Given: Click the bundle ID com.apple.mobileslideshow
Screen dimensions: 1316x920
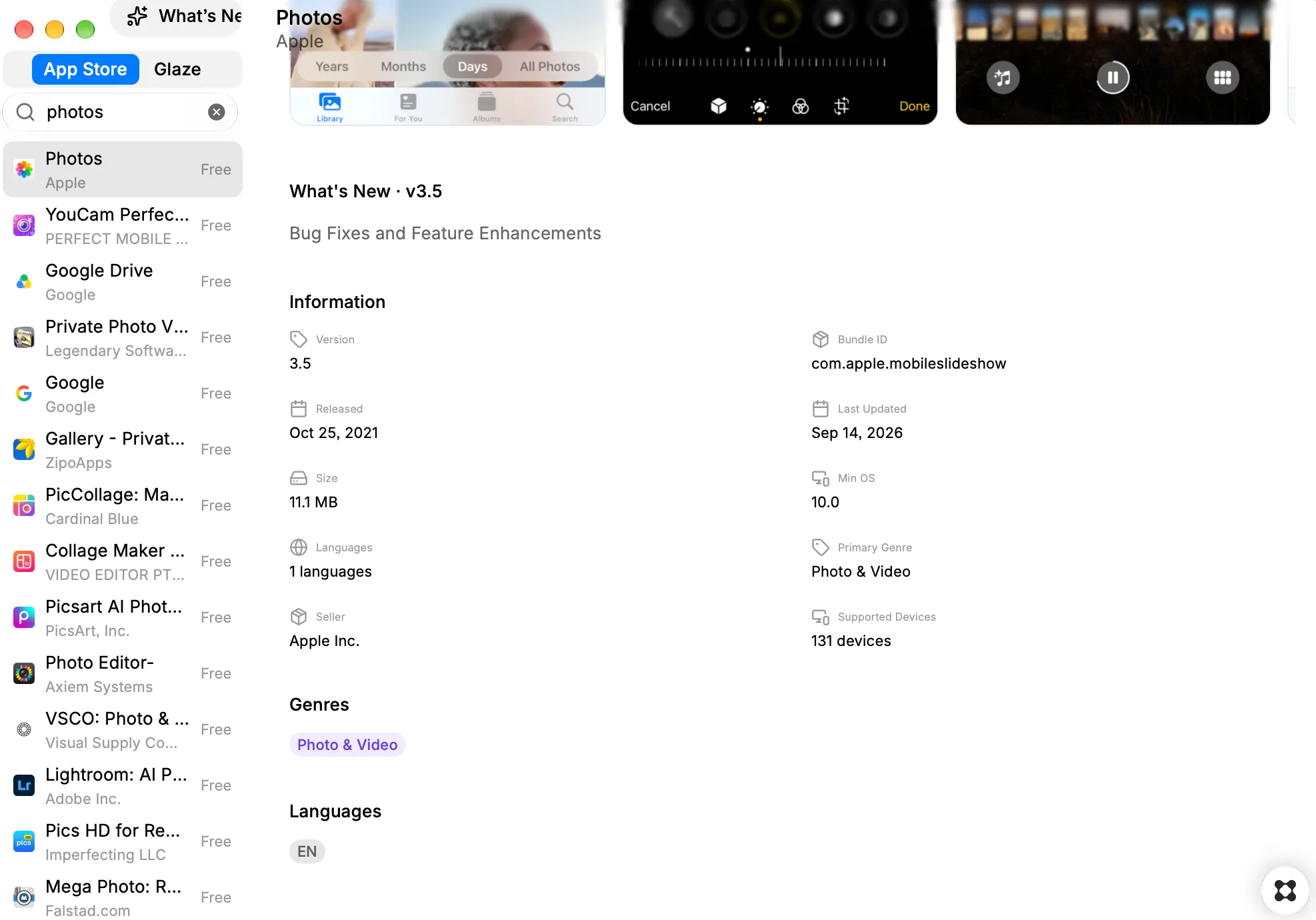Looking at the screenshot, I should tap(909, 363).
